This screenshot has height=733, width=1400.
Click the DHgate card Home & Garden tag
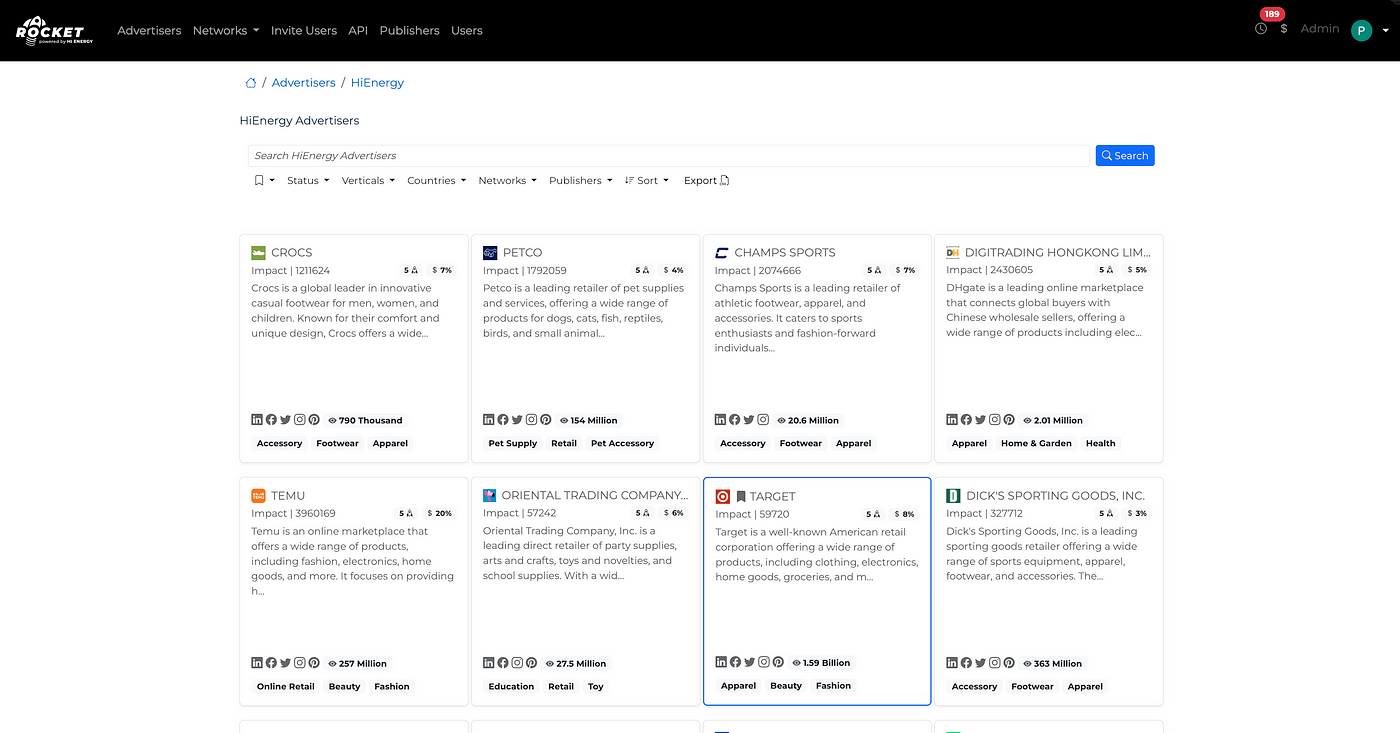[x=1036, y=443]
